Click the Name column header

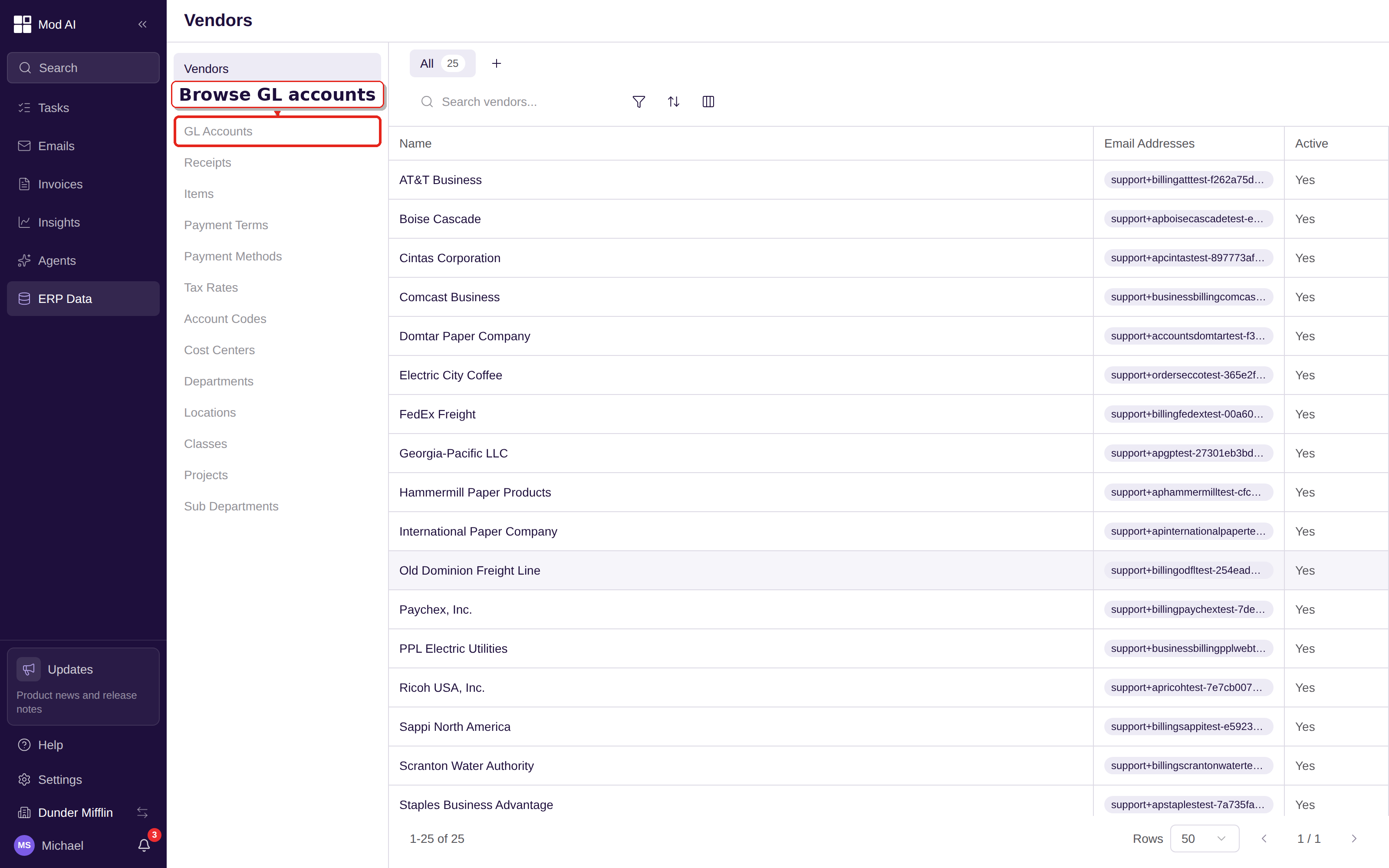pyautogui.click(x=741, y=144)
